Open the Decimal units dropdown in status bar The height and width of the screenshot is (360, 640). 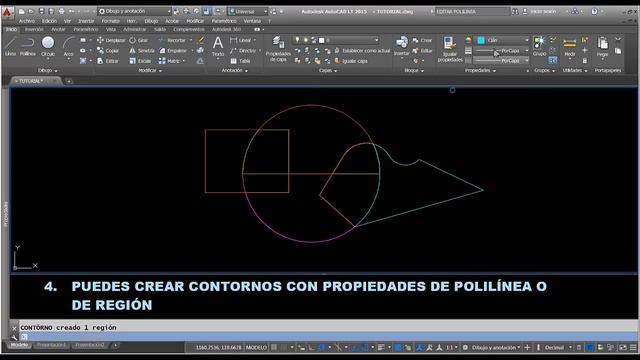click(558, 348)
